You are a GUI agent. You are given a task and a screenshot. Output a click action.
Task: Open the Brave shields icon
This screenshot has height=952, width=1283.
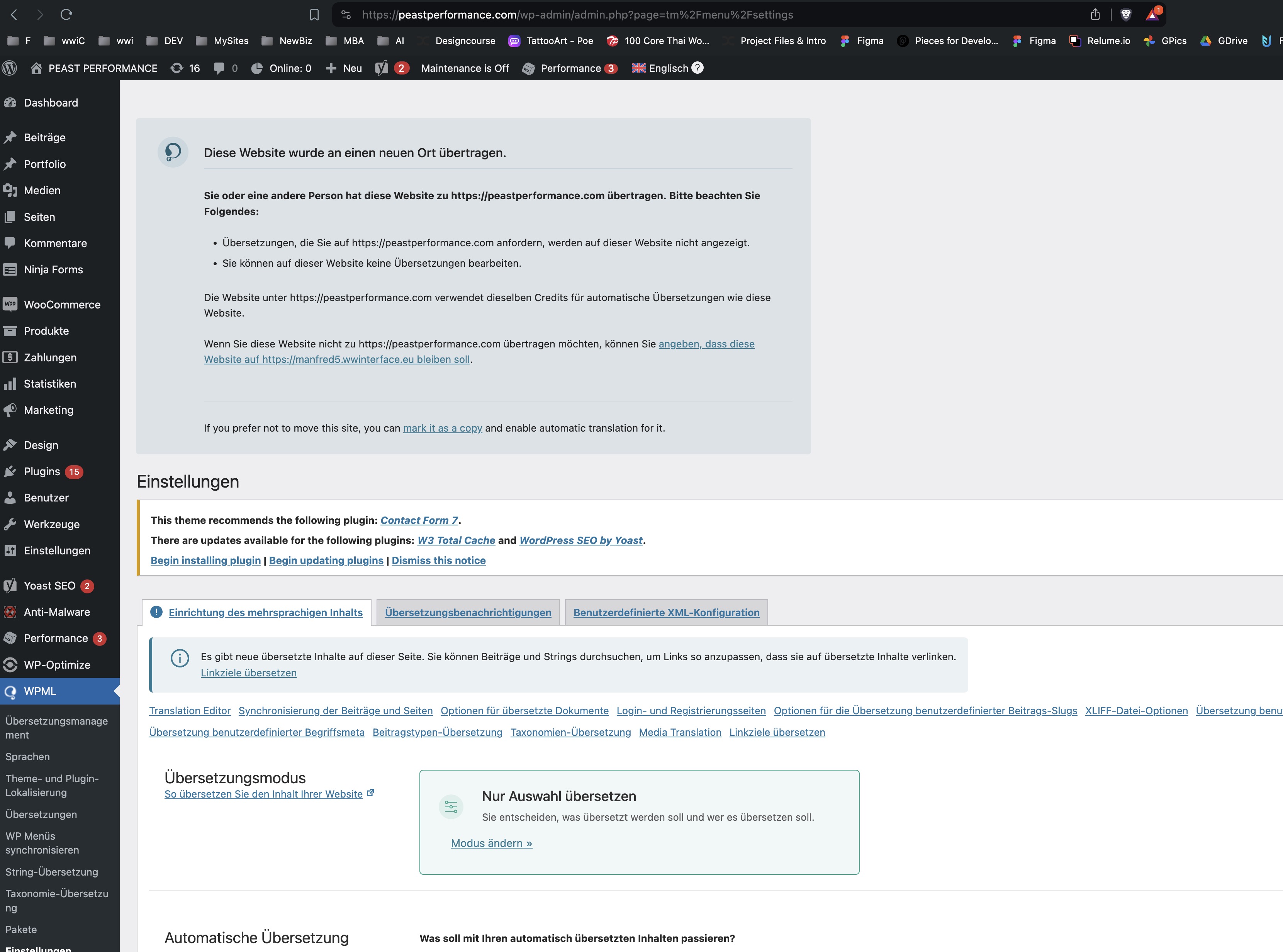click(x=1126, y=14)
